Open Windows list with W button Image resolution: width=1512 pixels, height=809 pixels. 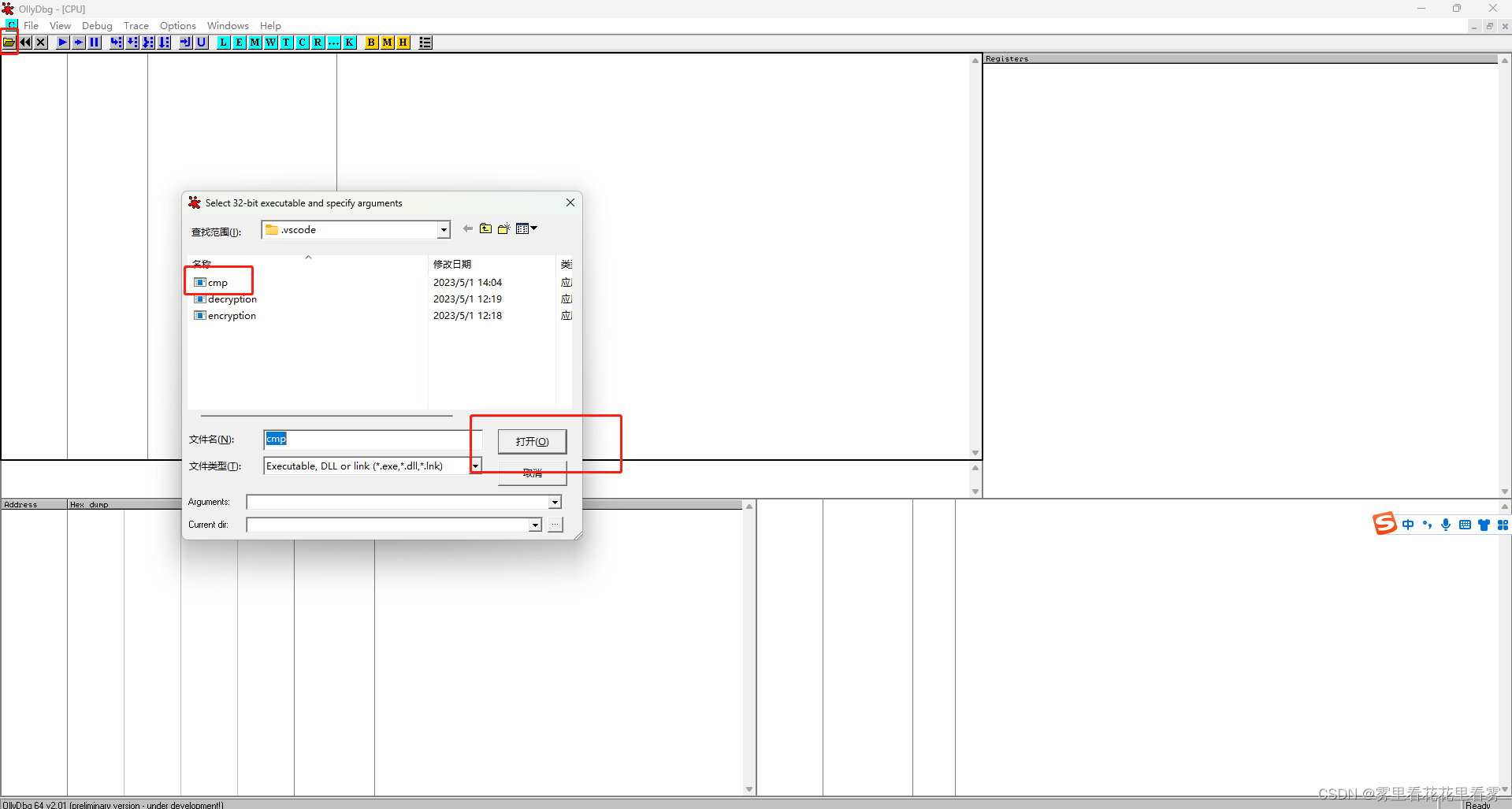271,43
